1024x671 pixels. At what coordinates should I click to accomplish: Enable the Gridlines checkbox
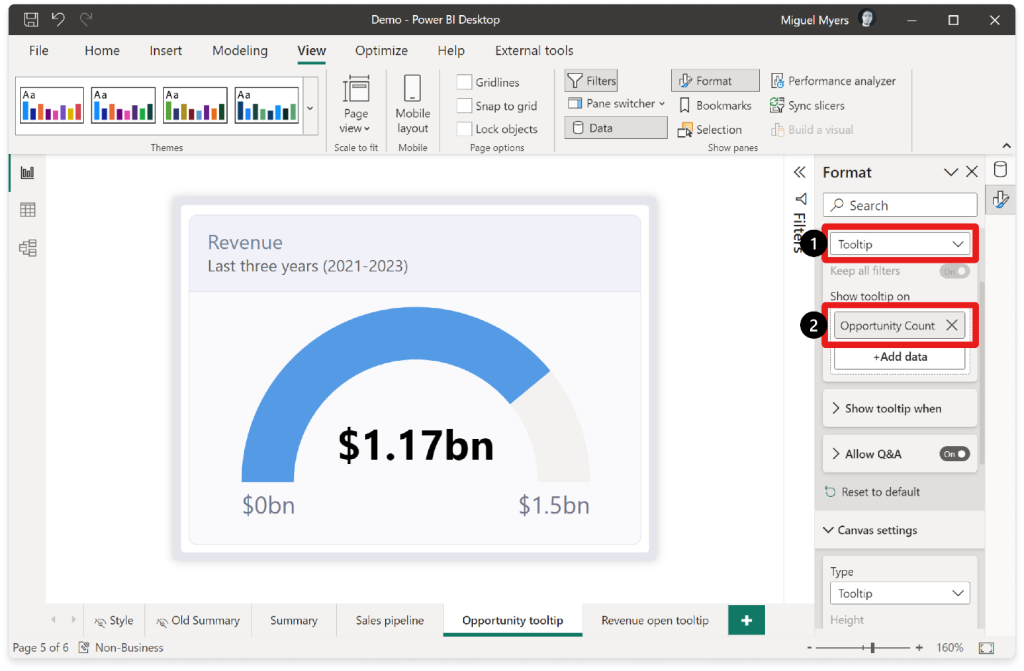[x=464, y=82]
